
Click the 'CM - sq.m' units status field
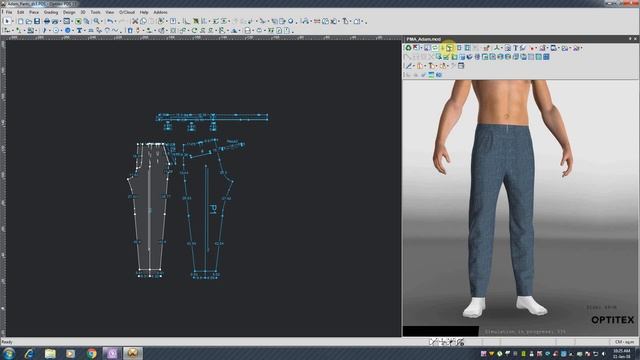coord(624,342)
